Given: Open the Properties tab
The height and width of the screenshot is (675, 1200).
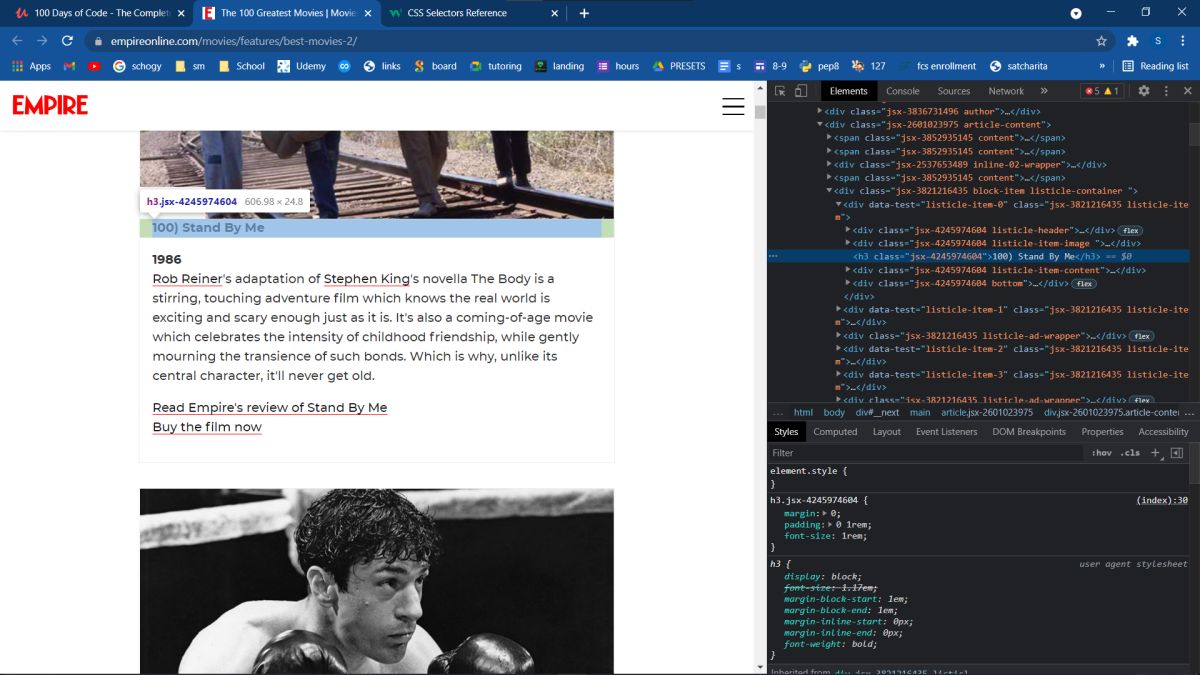Looking at the screenshot, I should pyautogui.click(x=1103, y=432).
